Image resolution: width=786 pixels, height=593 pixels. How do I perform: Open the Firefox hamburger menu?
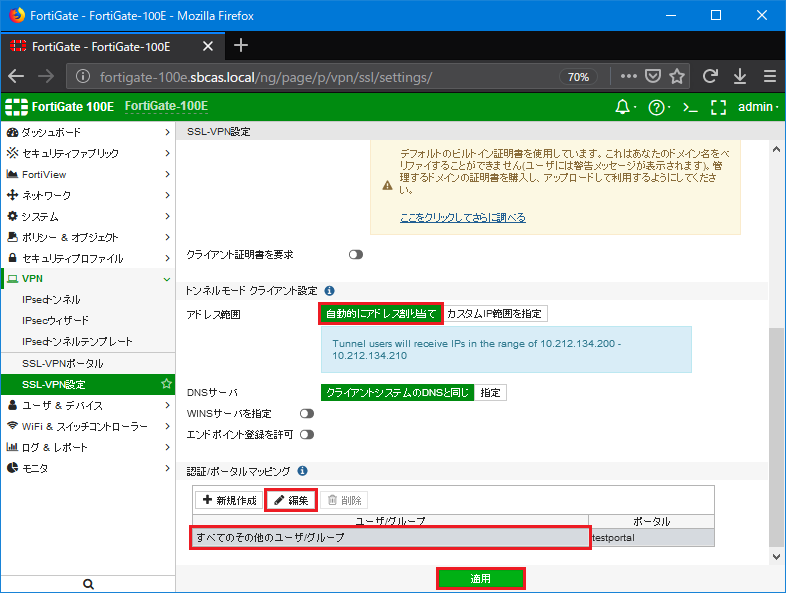click(x=770, y=76)
